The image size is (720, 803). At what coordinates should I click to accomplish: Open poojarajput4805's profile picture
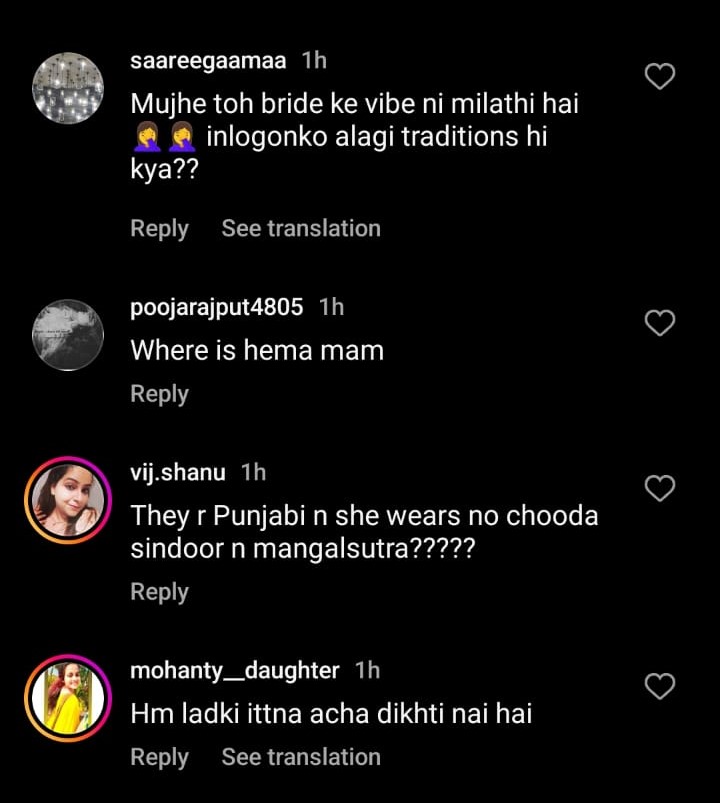[68, 335]
